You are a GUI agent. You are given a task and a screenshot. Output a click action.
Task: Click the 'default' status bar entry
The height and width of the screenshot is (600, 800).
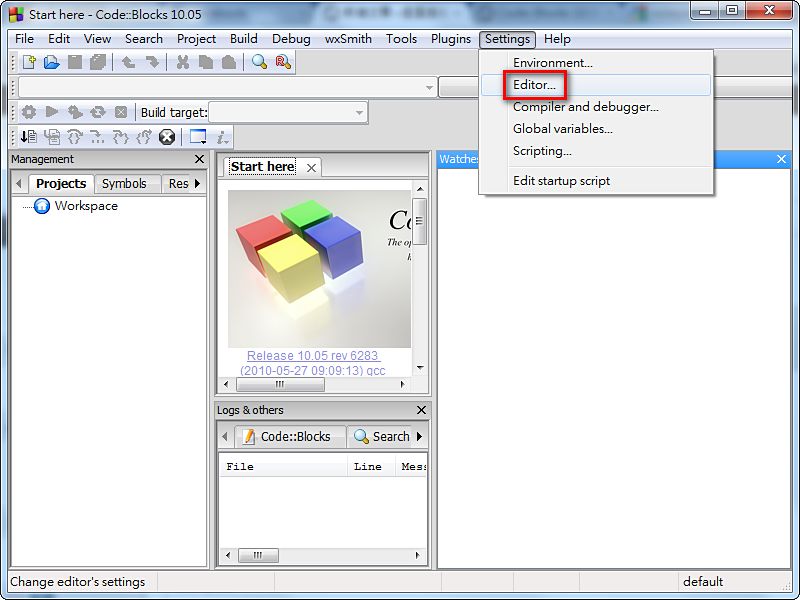point(703,582)
